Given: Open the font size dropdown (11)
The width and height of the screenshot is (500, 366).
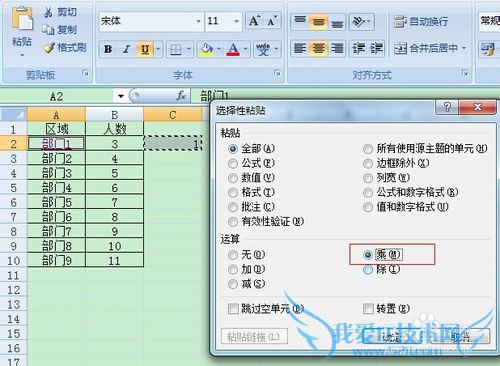Looking at the screenshot, I should (x=236, y=21).
